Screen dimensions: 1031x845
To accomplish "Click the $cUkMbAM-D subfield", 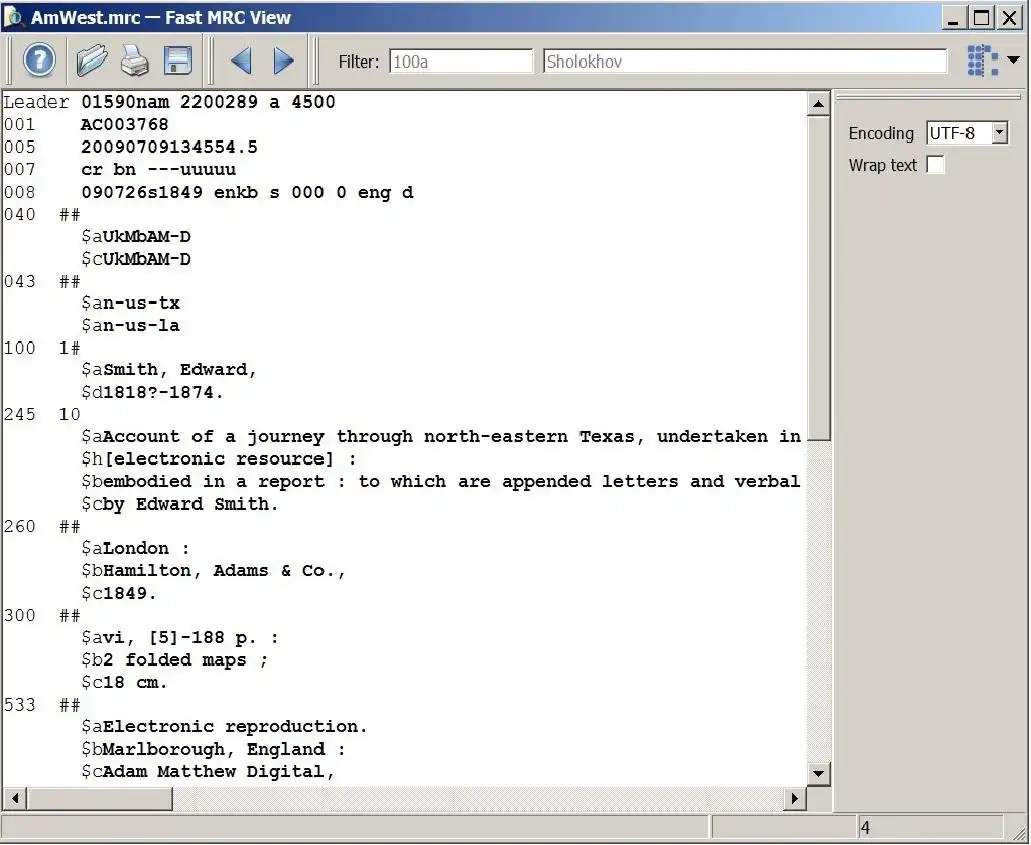I will point(135,258).
